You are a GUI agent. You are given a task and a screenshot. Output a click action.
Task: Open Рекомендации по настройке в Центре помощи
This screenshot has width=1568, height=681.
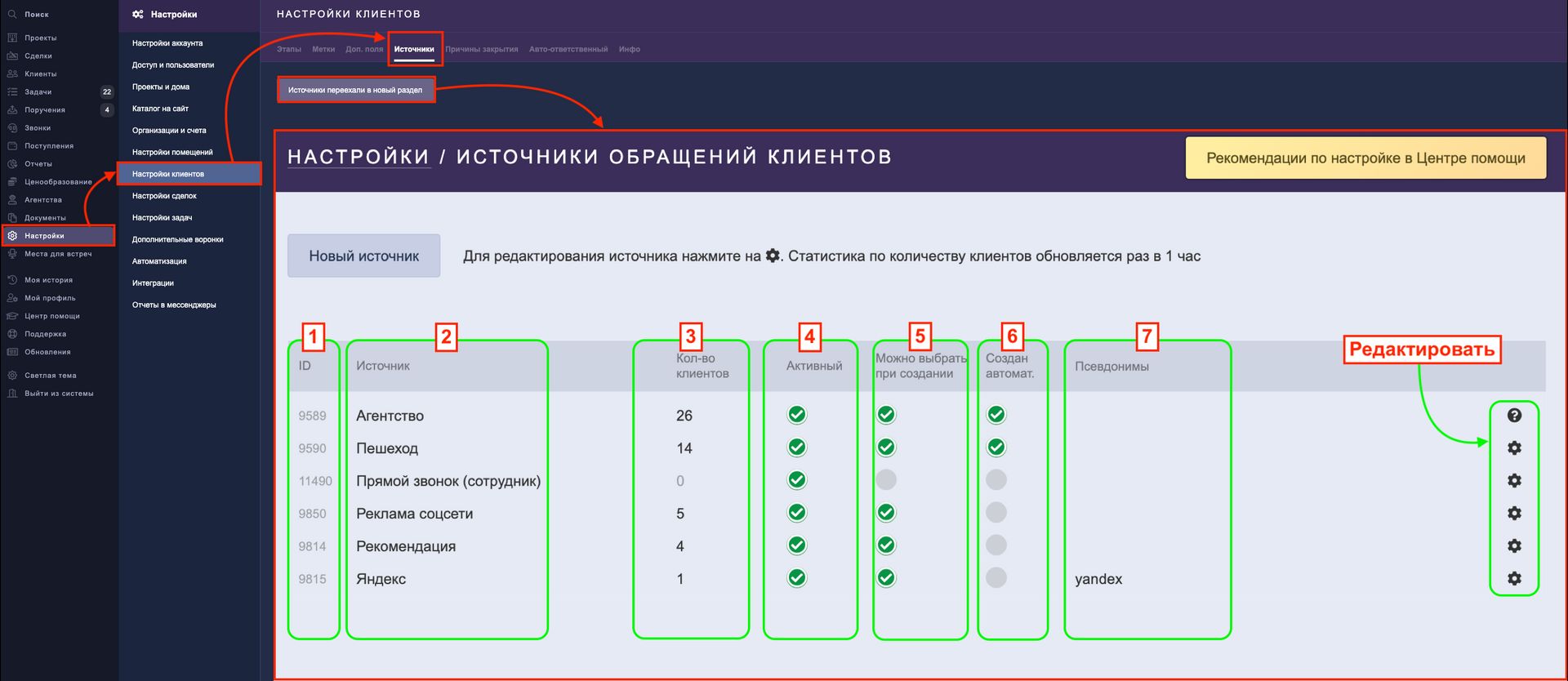coord(1365,158)
